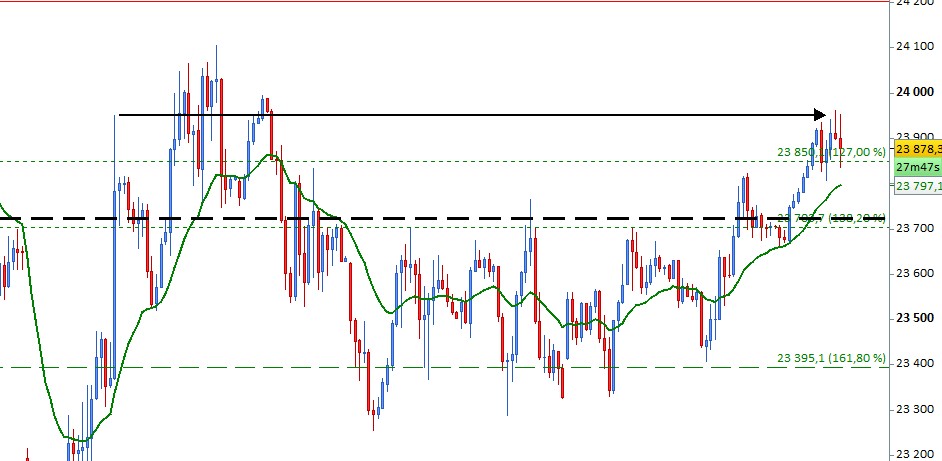
Task: Click the 24 000 price axis label
Action: (915, 92)
